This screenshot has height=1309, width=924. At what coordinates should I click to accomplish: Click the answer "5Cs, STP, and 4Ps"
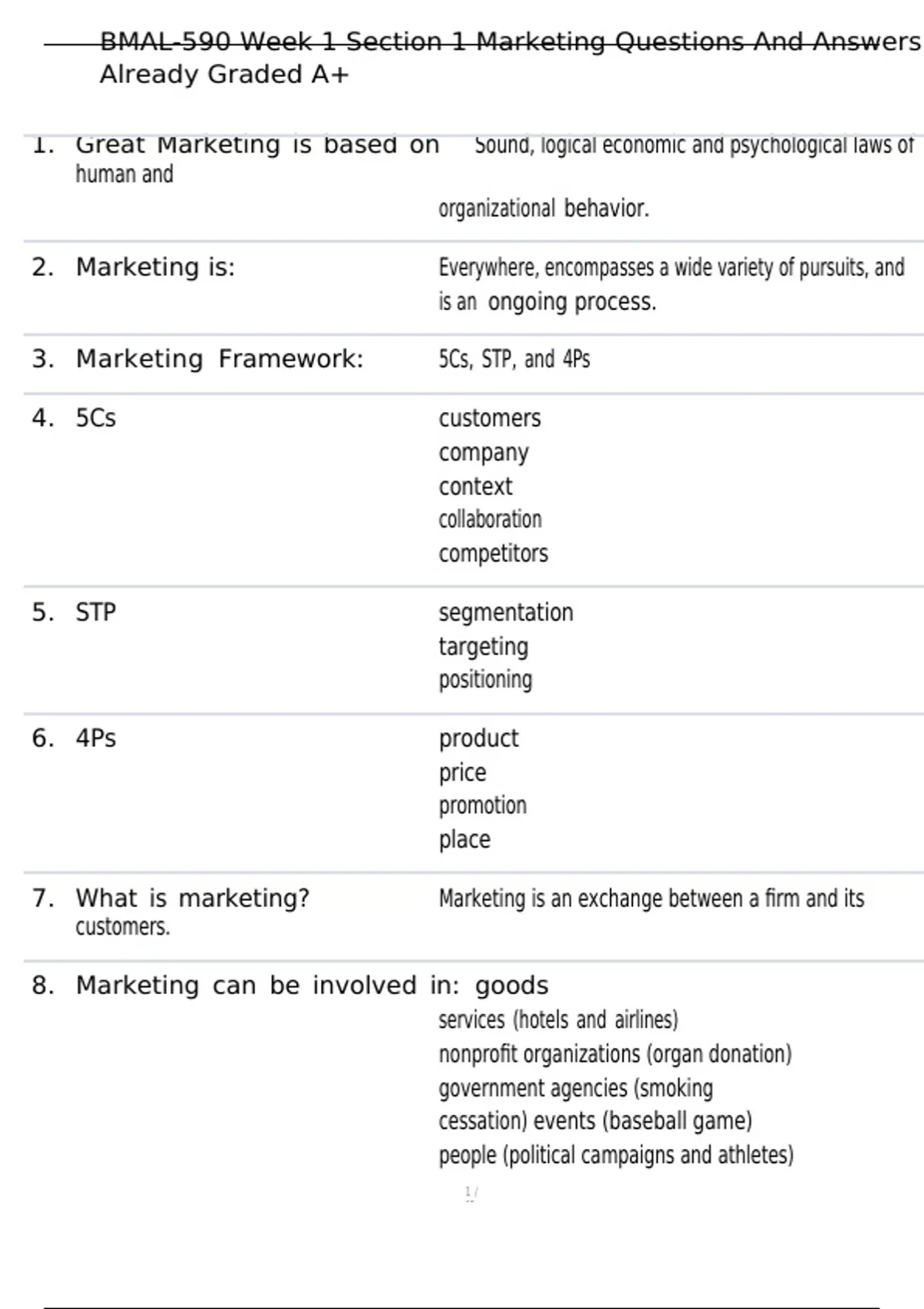tap(514, 360)
